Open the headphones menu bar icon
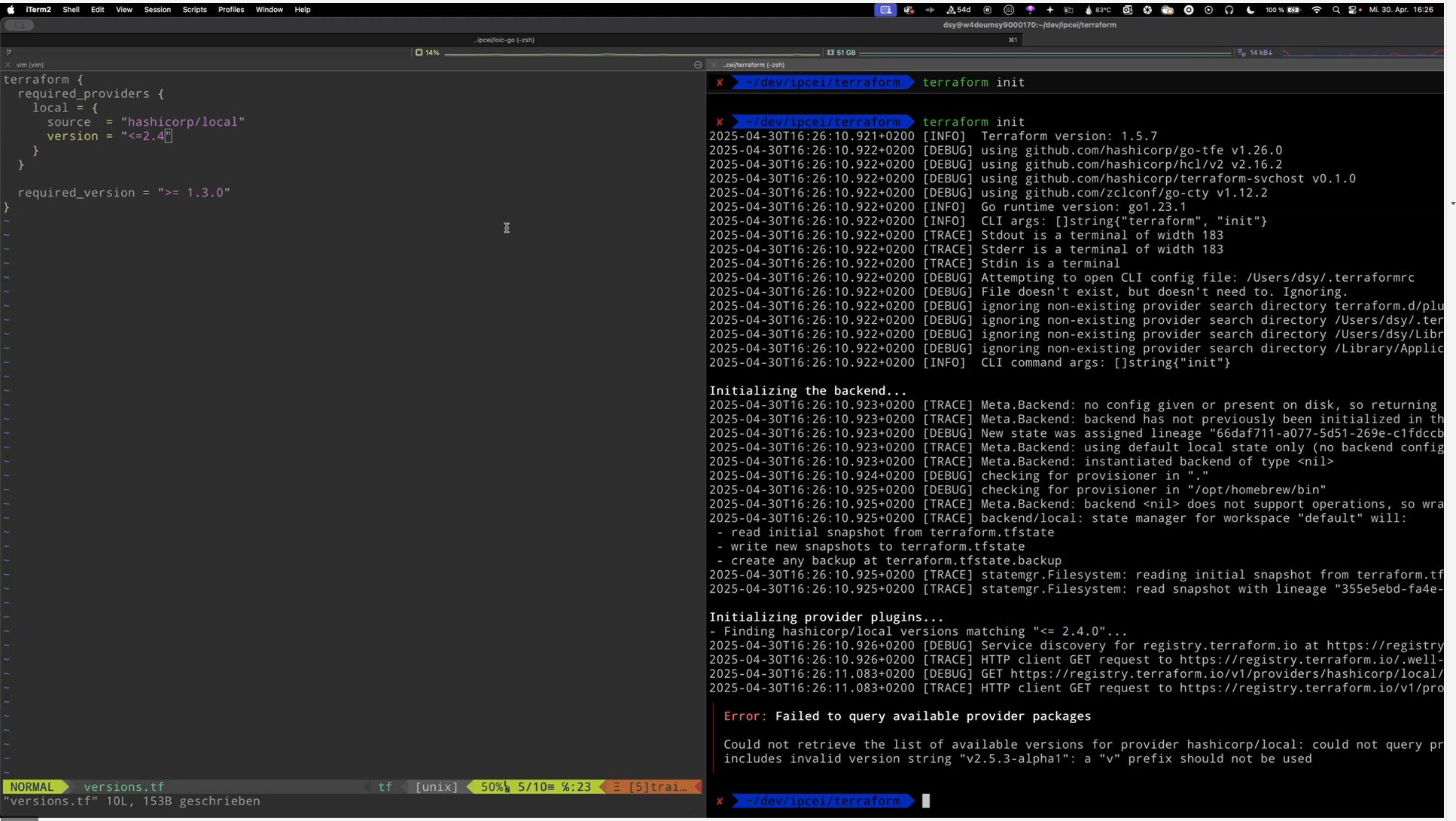This screenshot has height=821, width=1456. [x=1229, y=10]
